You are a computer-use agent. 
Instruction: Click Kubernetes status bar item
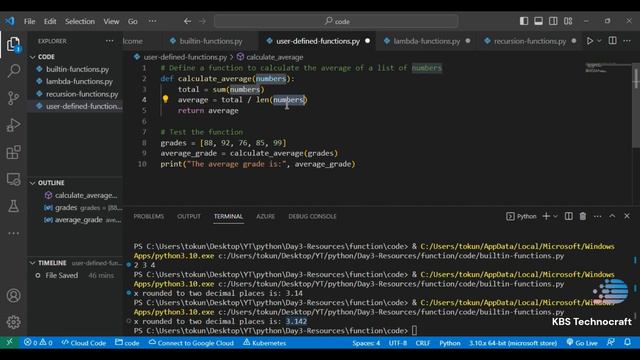click(264, 343)
